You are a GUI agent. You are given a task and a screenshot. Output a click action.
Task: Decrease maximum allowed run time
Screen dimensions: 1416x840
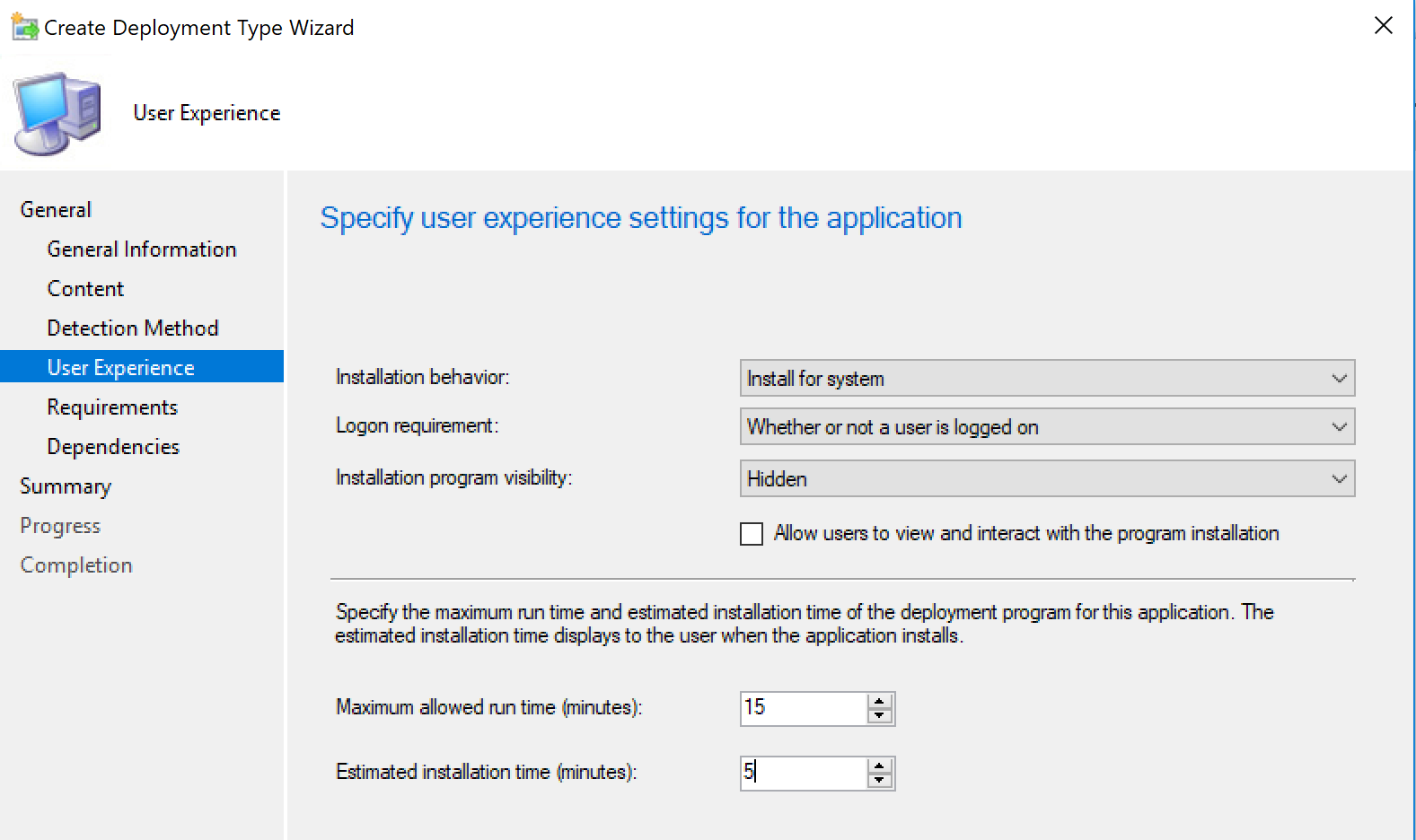tap(880, 716)
